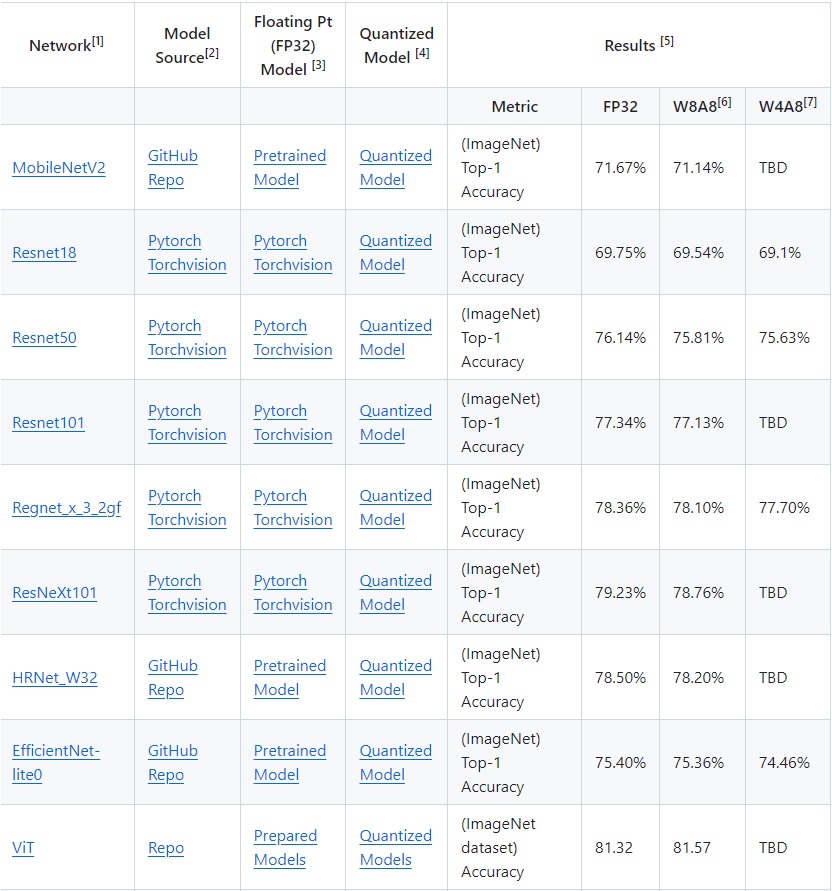
Task: Click the Resnet50 network link
Action: pos(44,338)
